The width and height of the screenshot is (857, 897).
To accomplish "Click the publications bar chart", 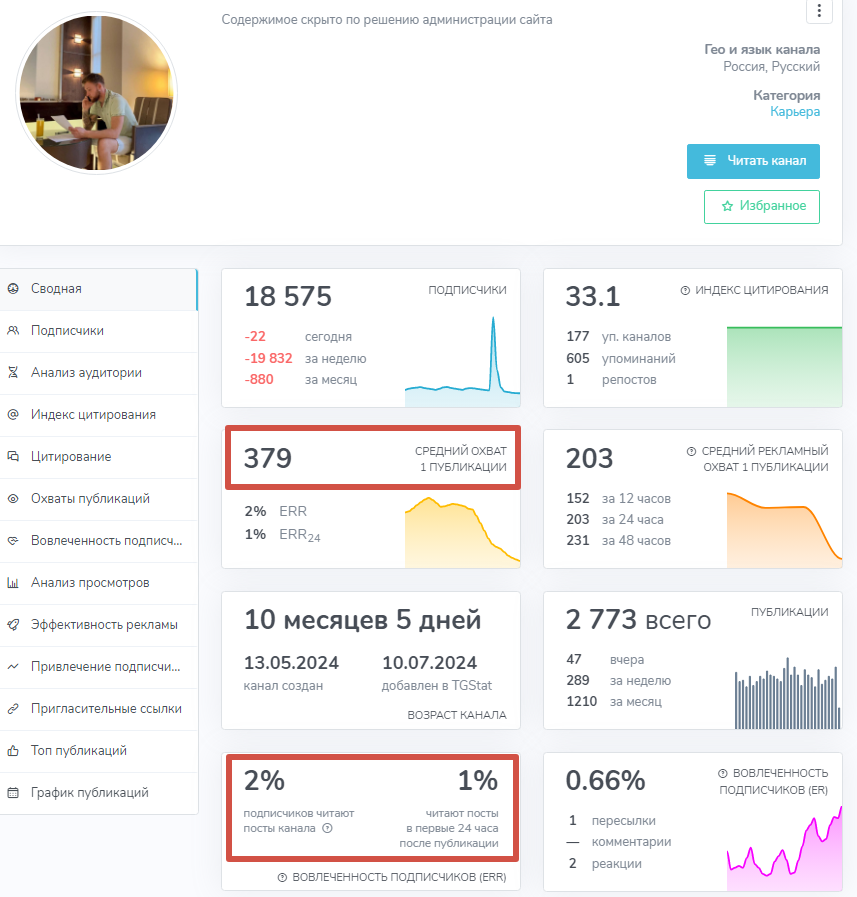I will tap(787, 693).
